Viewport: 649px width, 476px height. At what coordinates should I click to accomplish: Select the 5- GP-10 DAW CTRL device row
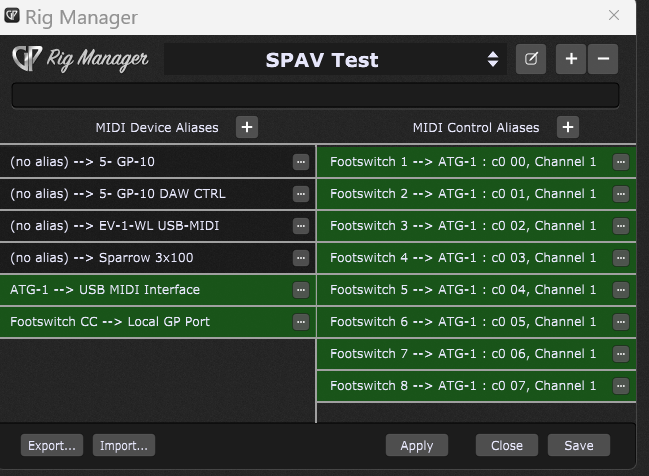[x=157, y=194]
